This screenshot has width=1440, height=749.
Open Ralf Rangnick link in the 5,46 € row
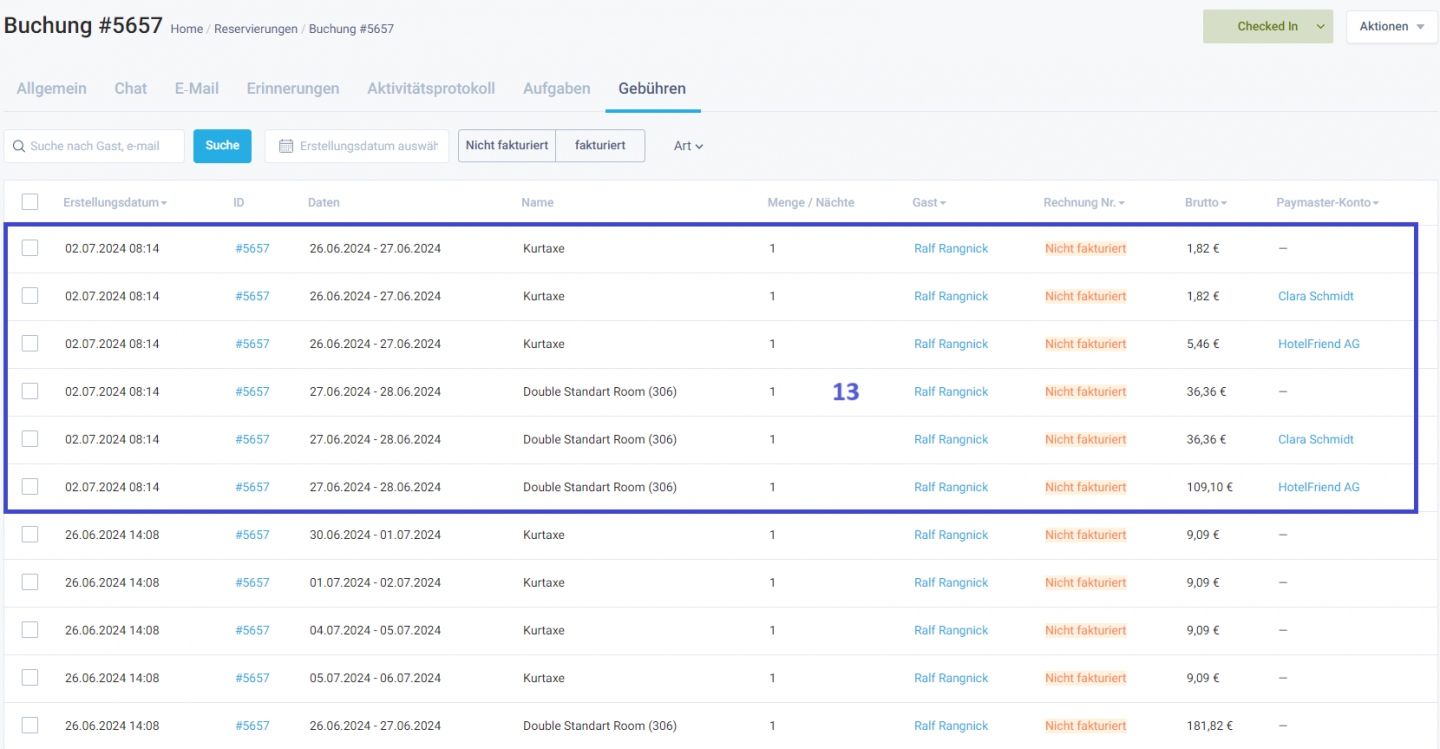point(951,344)
